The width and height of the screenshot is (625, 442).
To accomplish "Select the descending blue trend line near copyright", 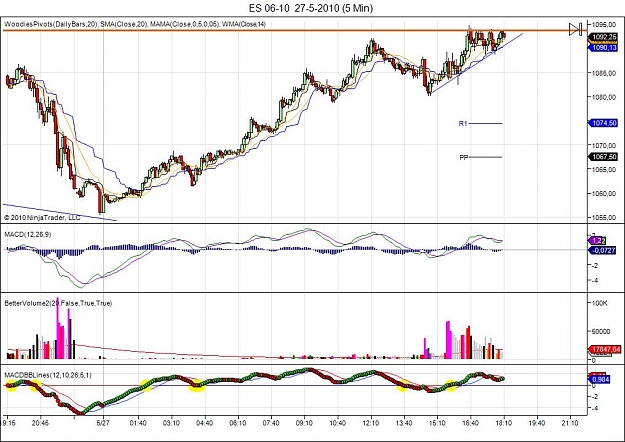I will tap(60, 212).
